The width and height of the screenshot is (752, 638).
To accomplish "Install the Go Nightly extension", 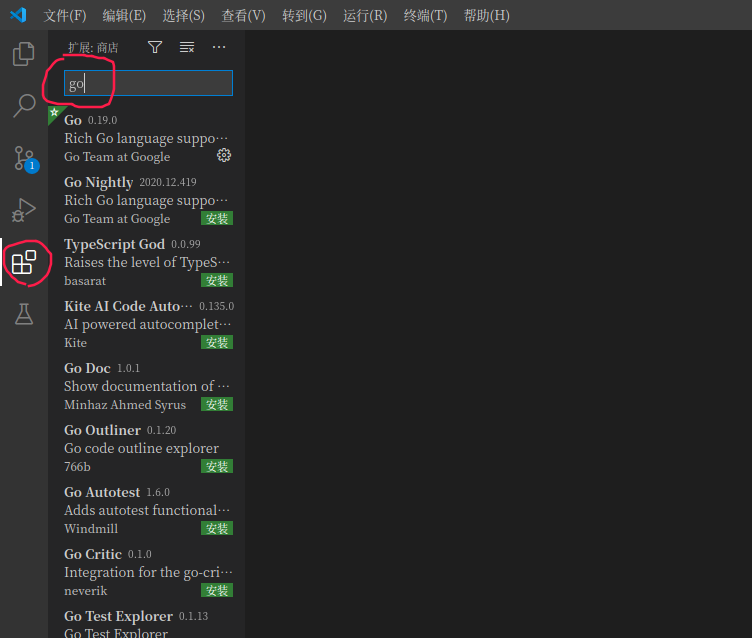I will pyautogui.click(x=217, y=218).
